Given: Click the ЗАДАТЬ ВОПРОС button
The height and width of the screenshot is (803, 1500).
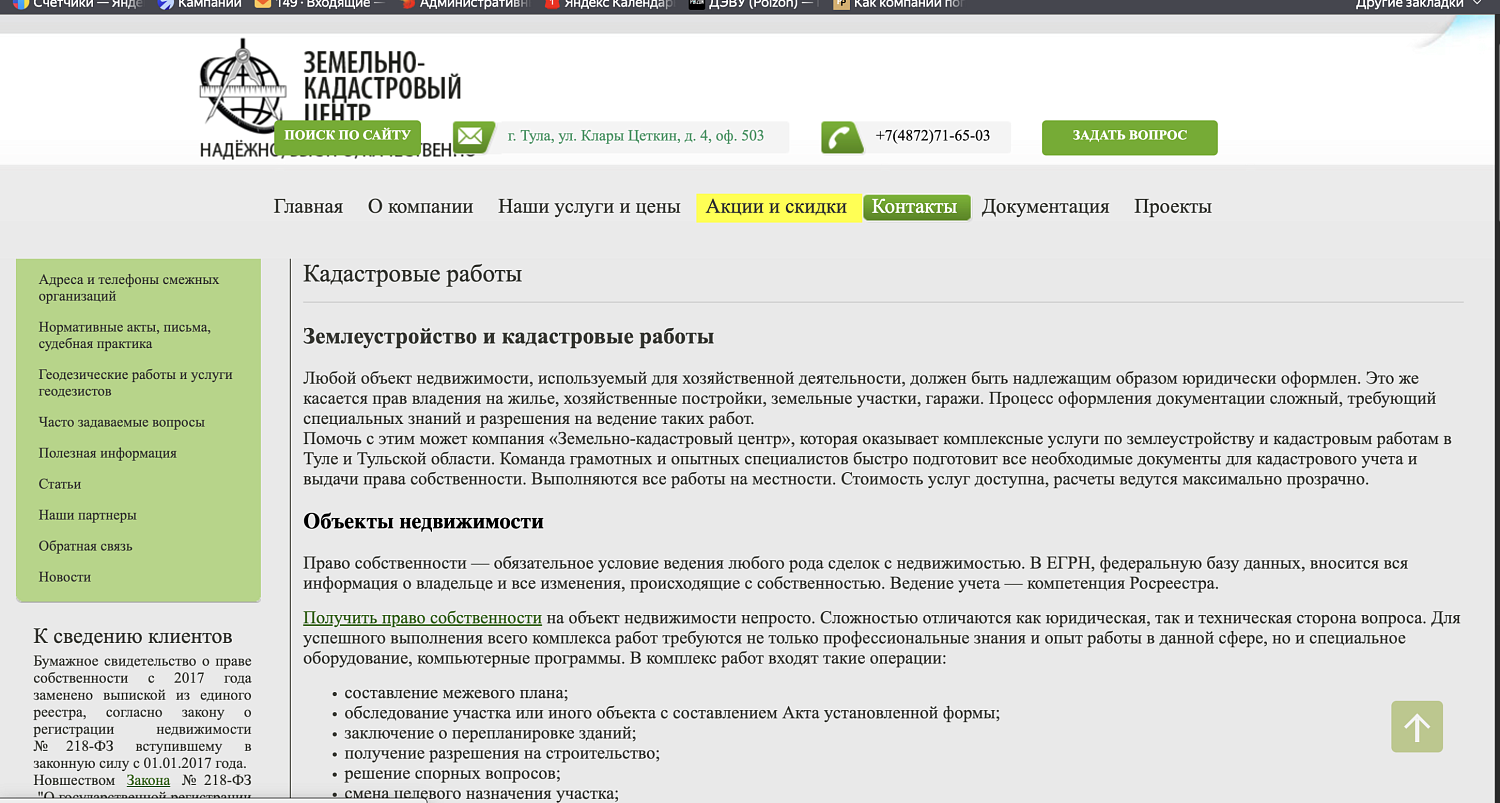Looking at the screenshot, I should (x=1130, y=137).
